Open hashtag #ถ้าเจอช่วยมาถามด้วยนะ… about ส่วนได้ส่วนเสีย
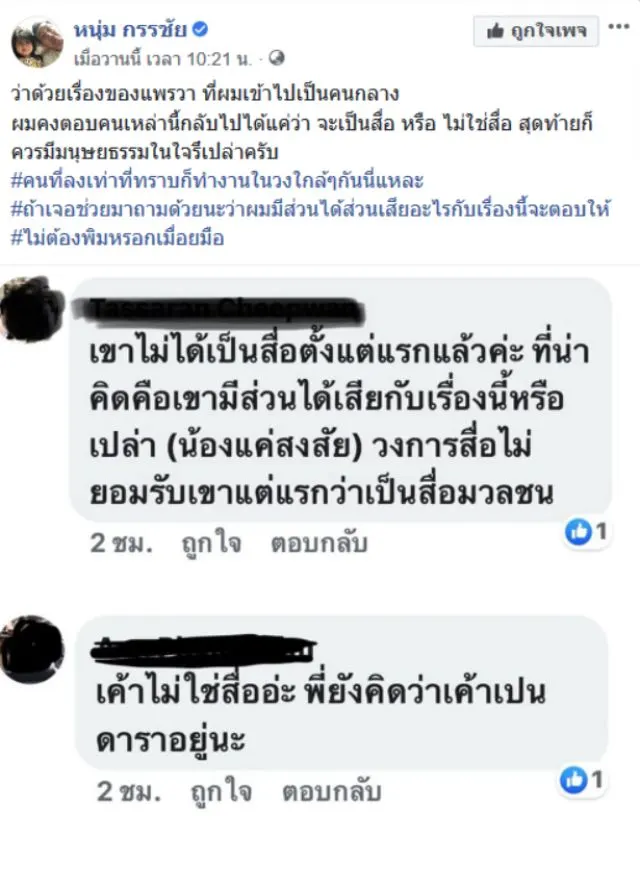 310,209
